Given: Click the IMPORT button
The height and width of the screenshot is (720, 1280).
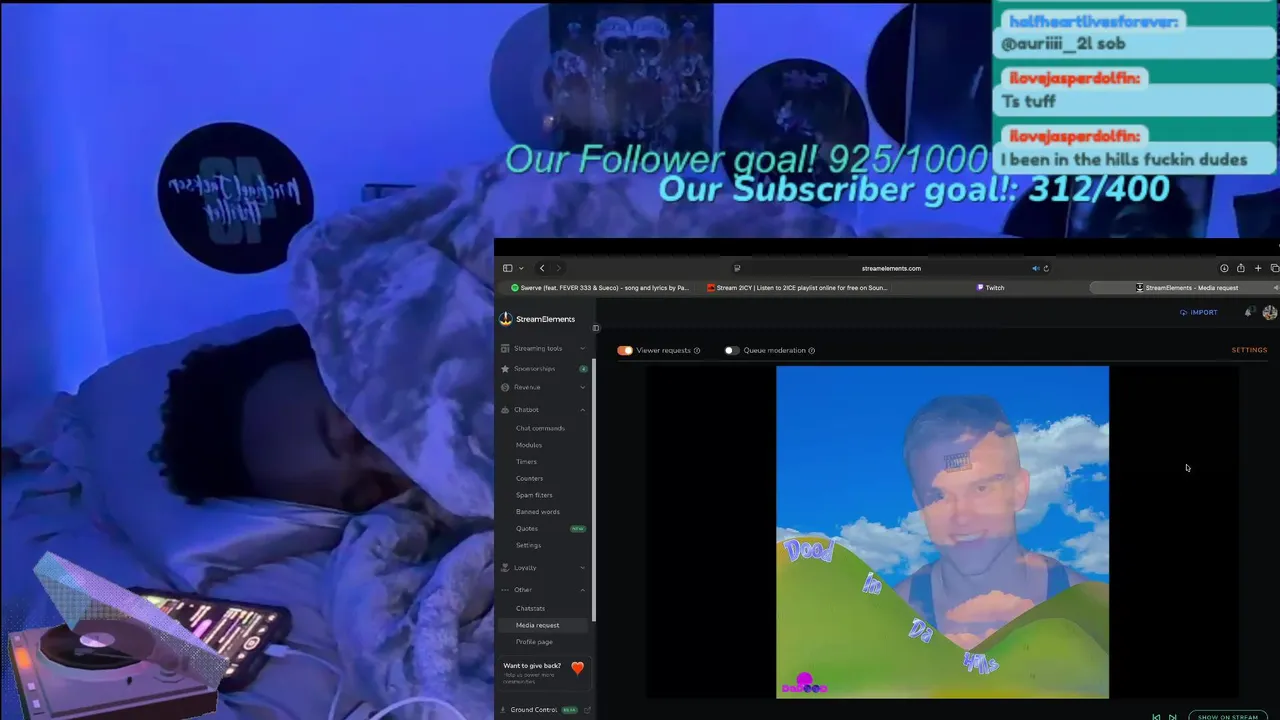Looking at the screenshot, I should [1198, 312].
